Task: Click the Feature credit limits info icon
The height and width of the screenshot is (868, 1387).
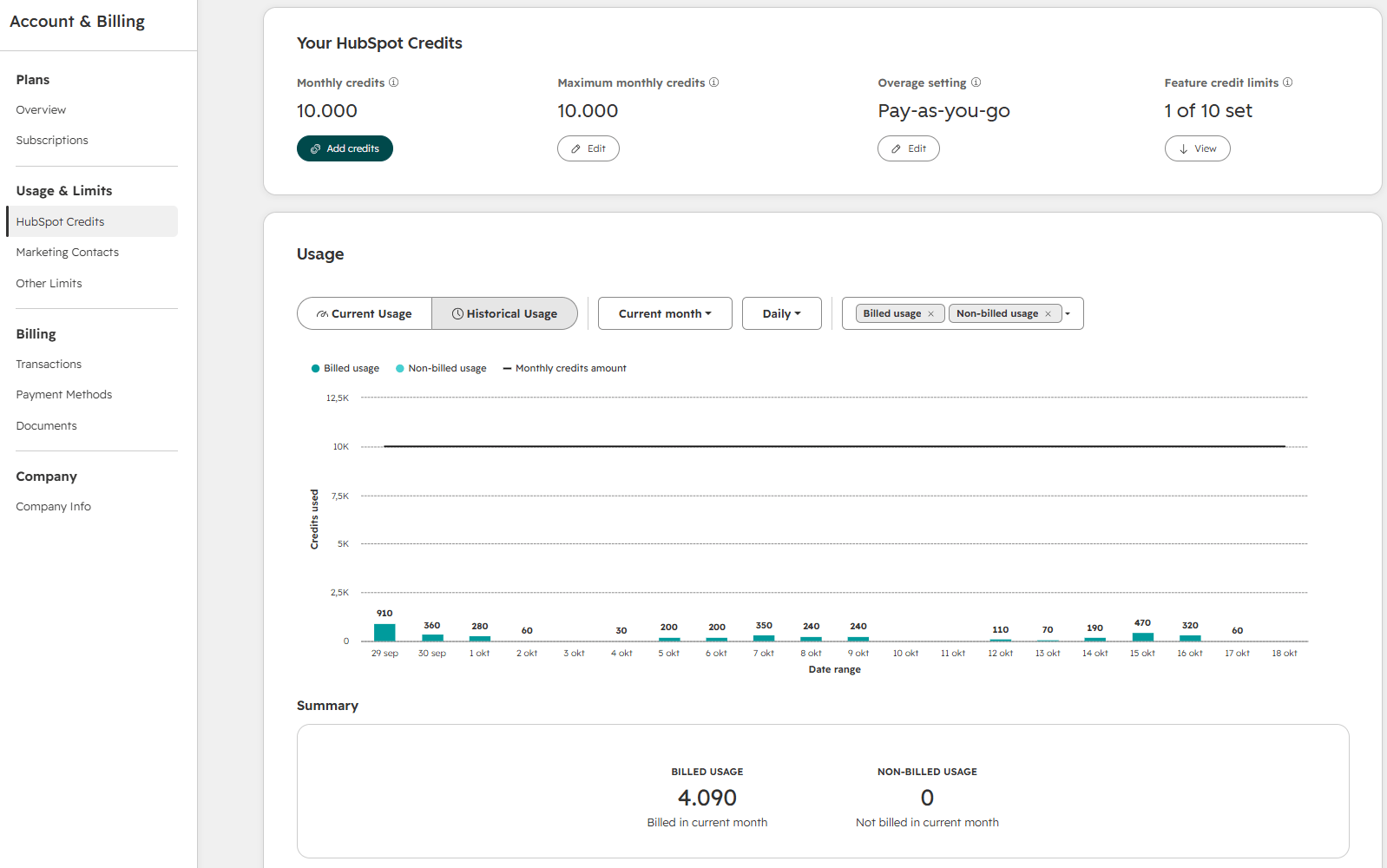Action: 1288,82
